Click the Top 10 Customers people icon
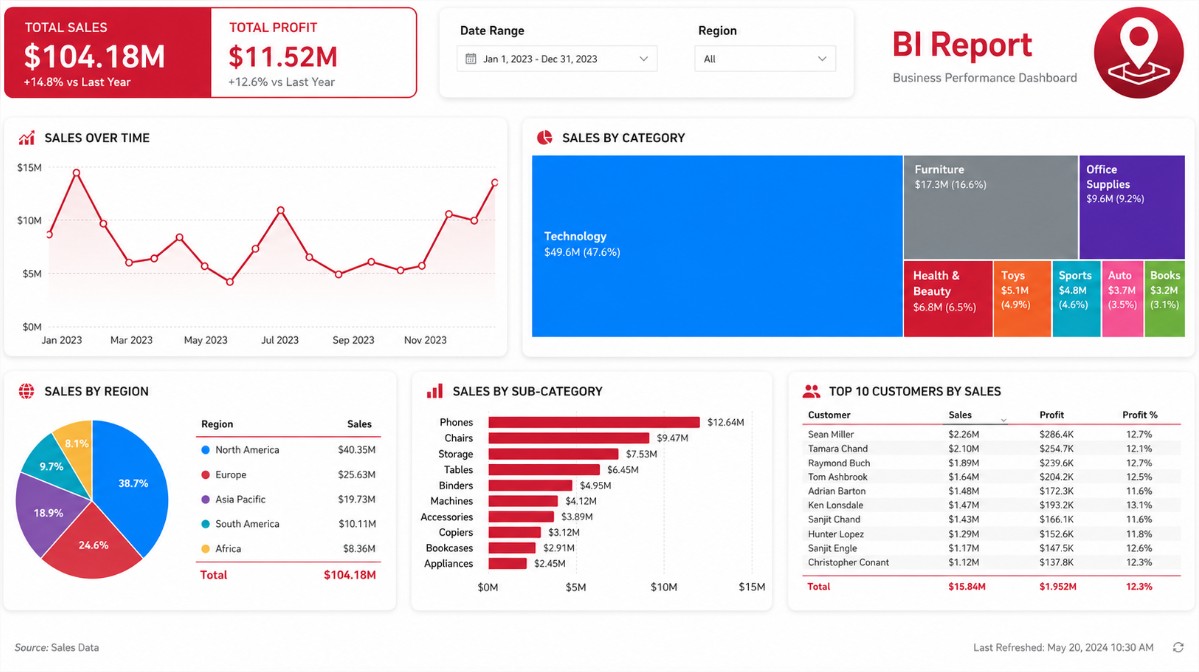Viewport: 1199px width, 672px height. pos(811,391)
